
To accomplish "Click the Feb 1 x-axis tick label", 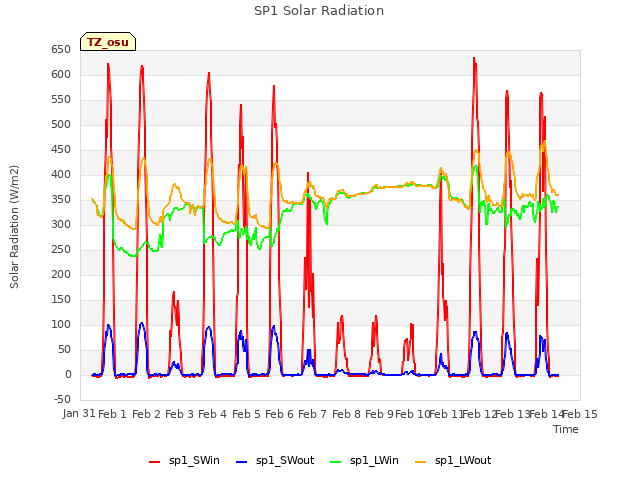I will pos(112,414).
